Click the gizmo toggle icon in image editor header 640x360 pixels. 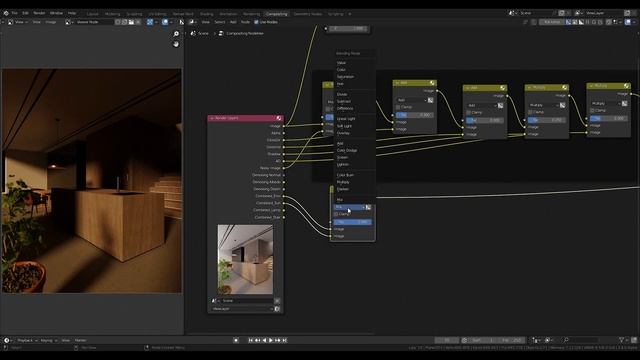(x=150, y=22)
